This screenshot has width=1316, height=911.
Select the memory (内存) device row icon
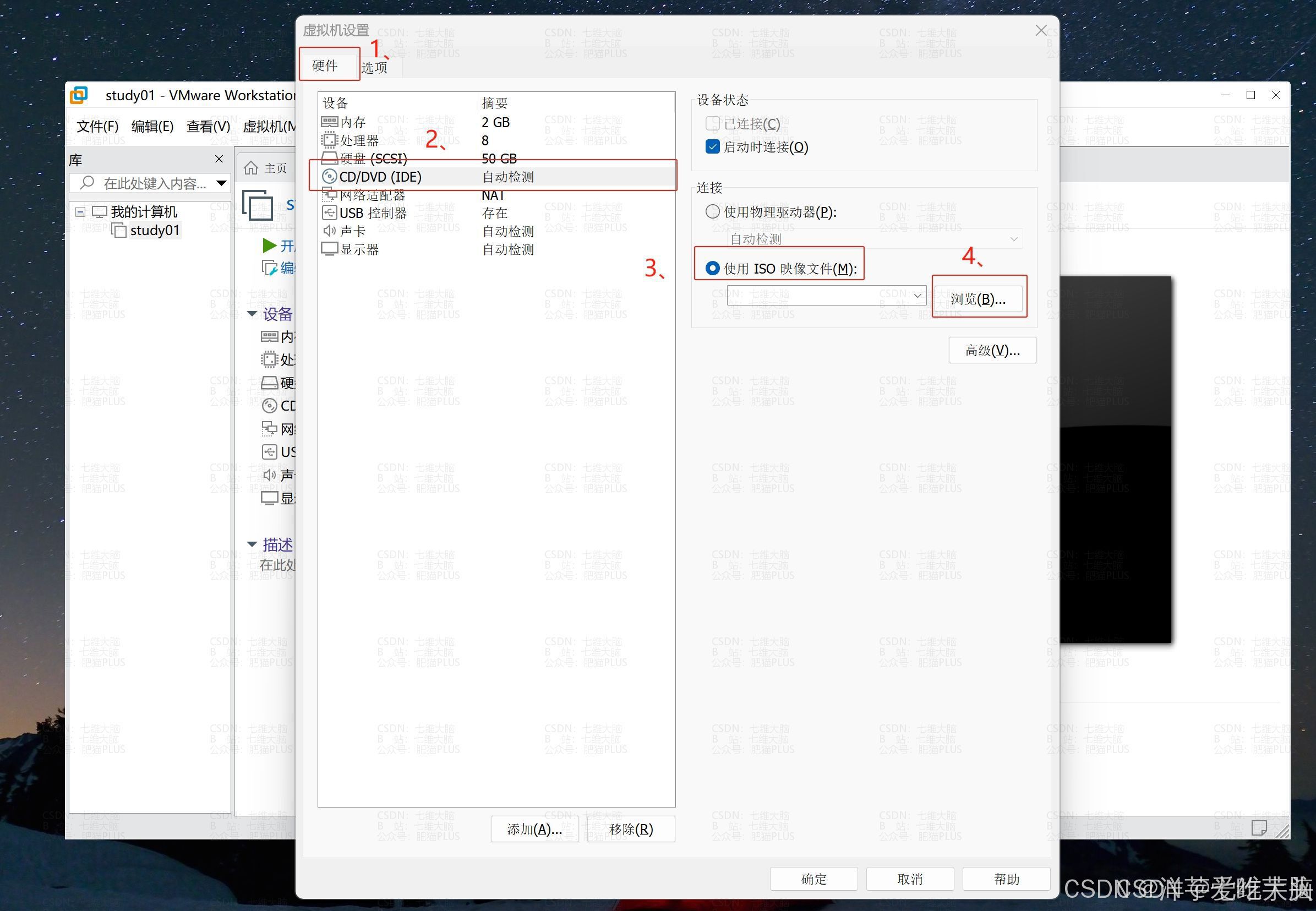[329, 122]
